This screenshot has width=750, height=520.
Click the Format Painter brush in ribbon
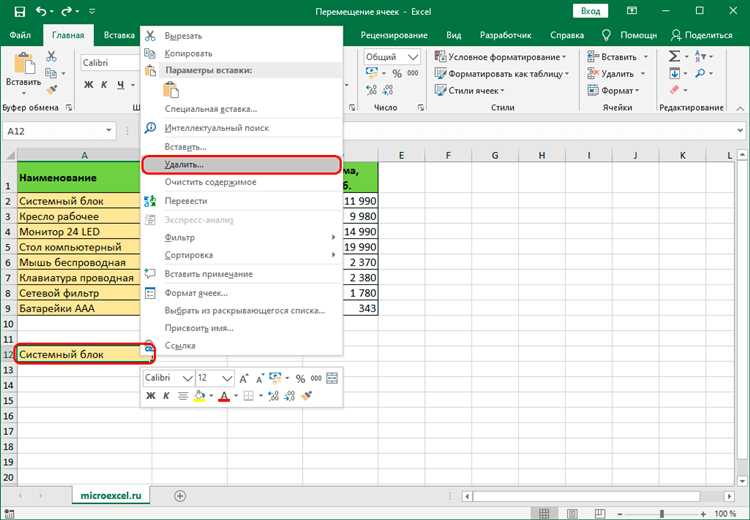51,90
